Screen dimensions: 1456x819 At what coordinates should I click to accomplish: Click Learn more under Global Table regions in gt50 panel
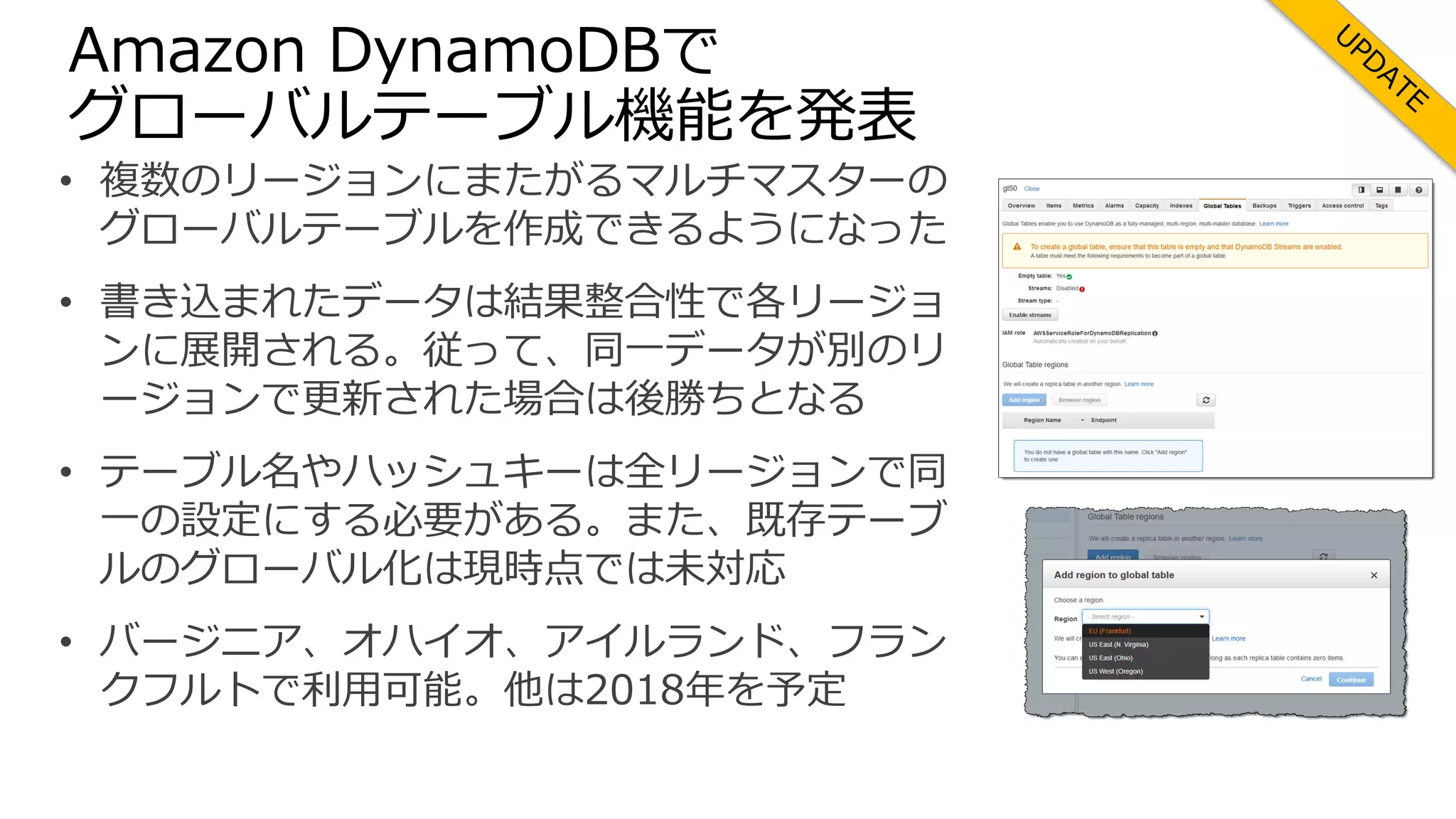click(x=1139, y=385)
